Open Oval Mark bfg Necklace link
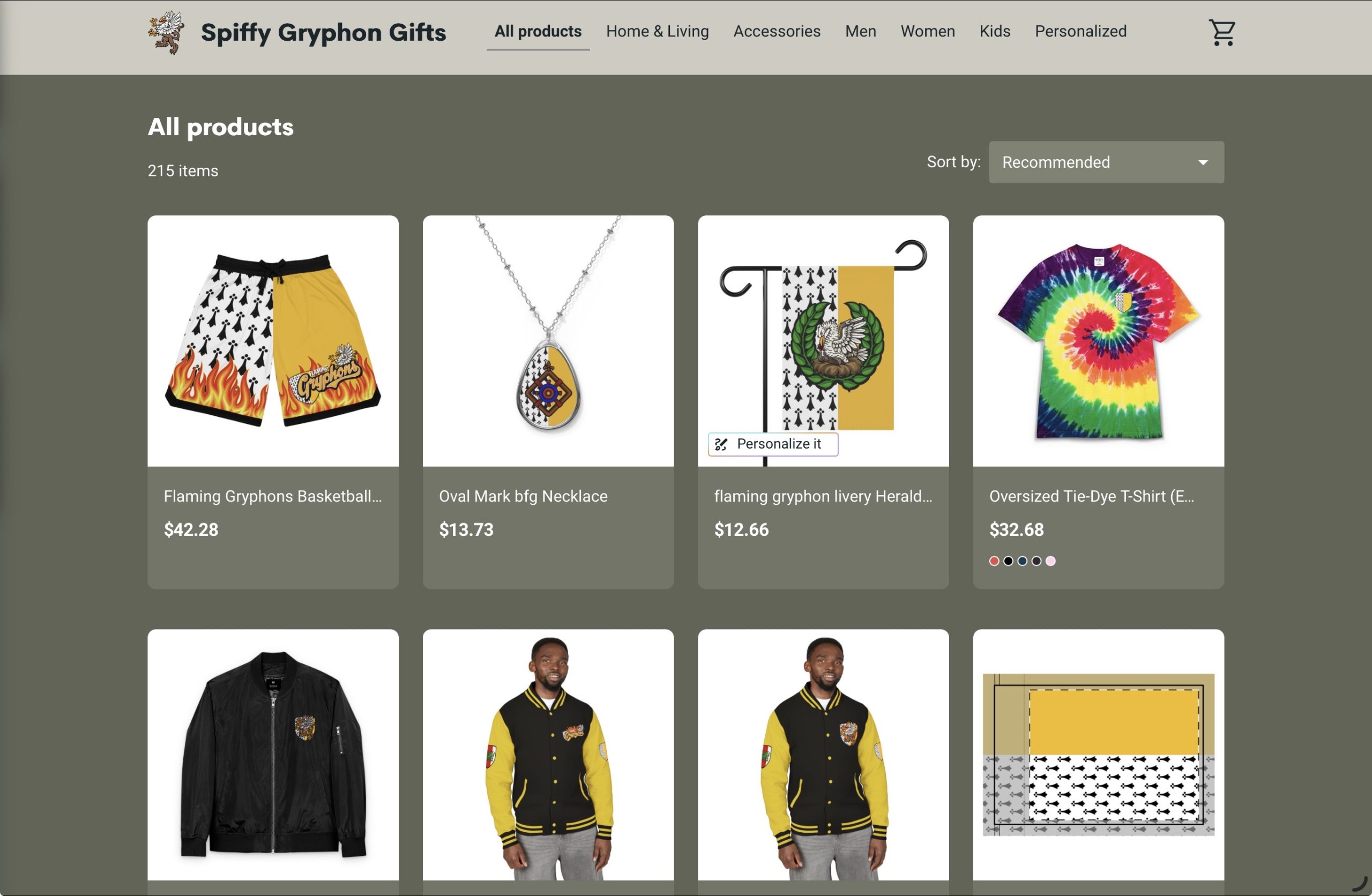 (523, 496)
